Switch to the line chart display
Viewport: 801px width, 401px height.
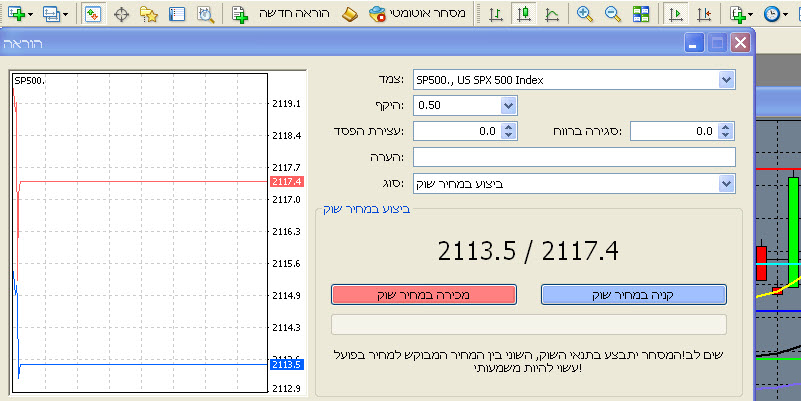coord(551,14)
